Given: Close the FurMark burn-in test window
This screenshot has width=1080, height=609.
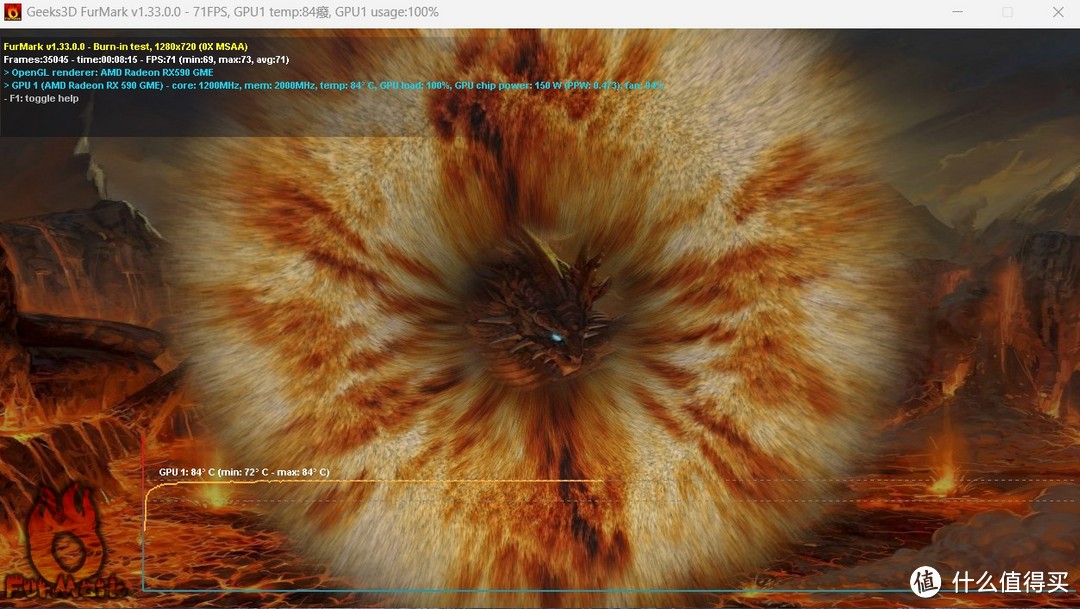Looking at the screenshot, I should 1058,13.
